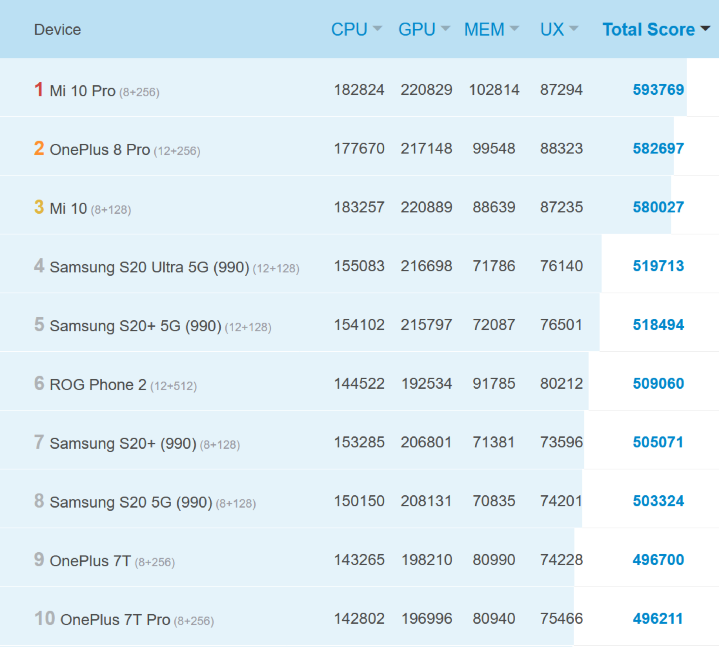The height and width of the screenshot is (647, 719).
Task: Click MEM score 88639 for Mi 10
Action: [x=494, y=207]
